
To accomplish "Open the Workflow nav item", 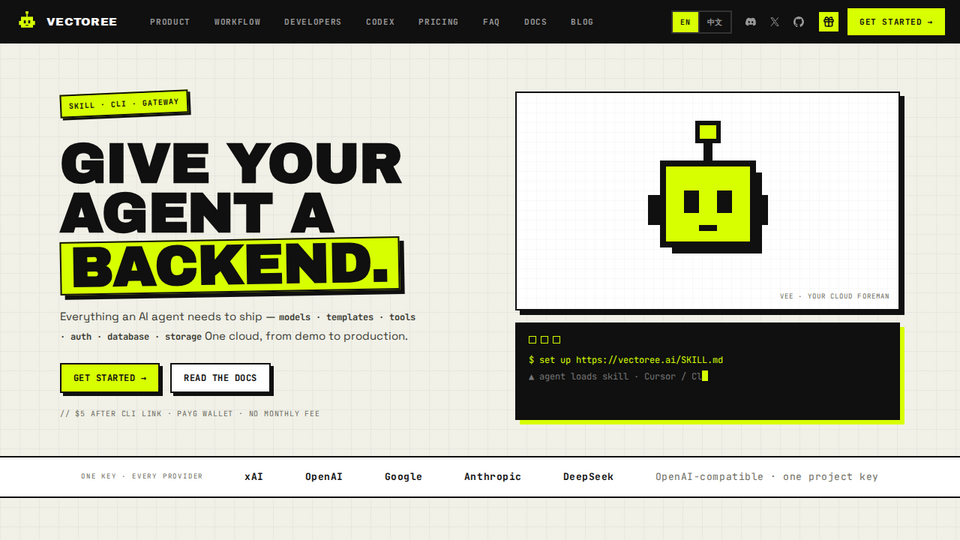I will tap(237, 21).
